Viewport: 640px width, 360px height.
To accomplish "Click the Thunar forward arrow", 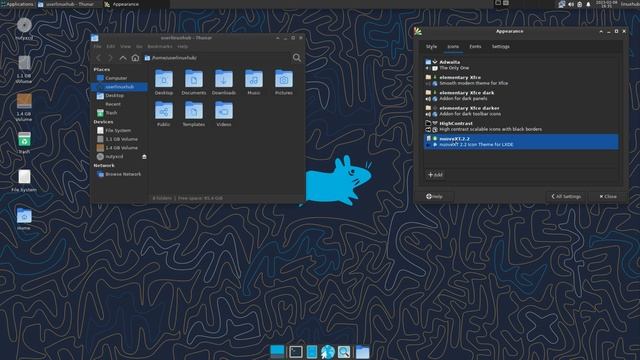I will 110,58.
